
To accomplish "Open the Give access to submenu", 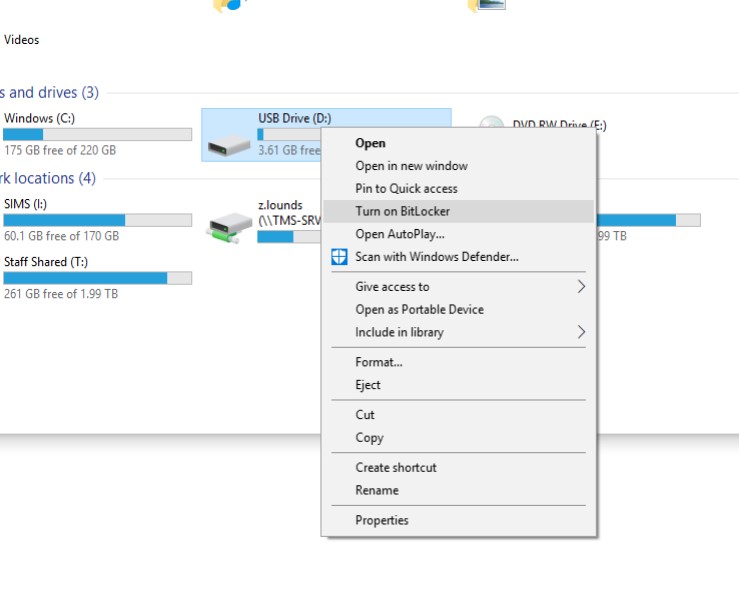I will [x=458, y=287].
